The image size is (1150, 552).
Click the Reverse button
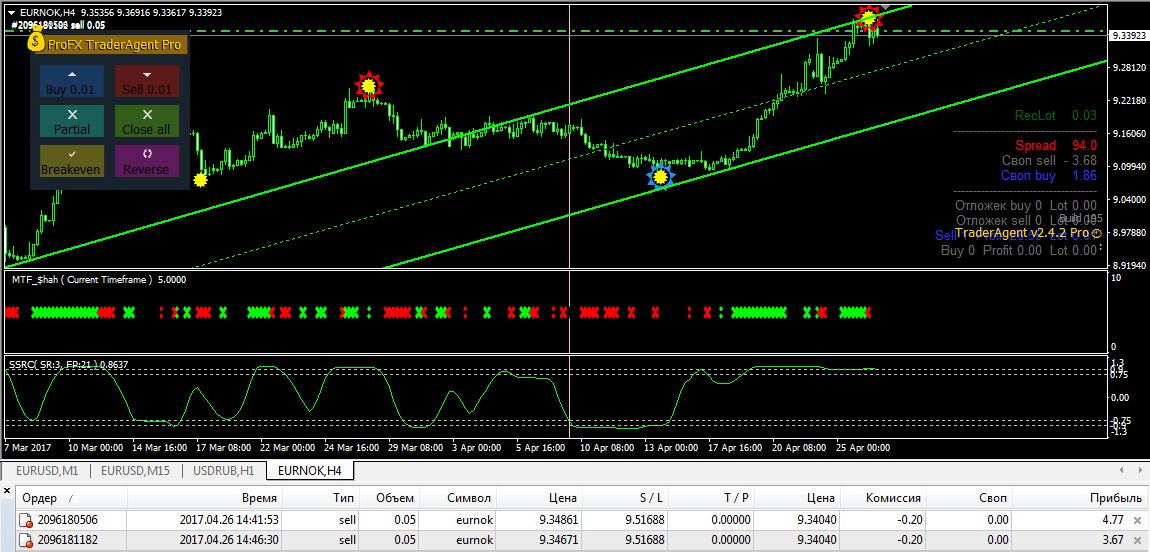147,161
